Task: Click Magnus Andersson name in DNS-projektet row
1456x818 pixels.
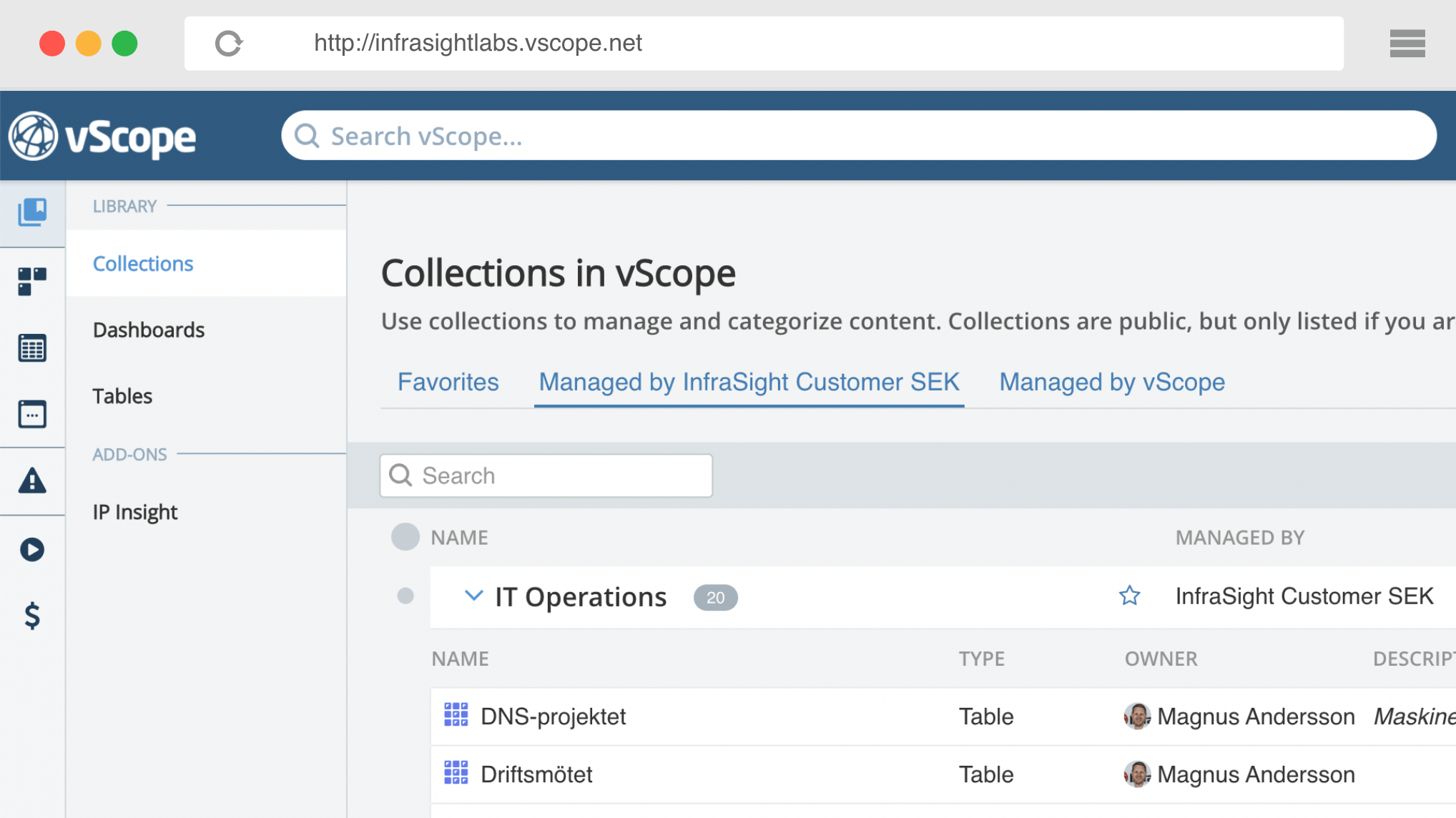Action: 1256,716
